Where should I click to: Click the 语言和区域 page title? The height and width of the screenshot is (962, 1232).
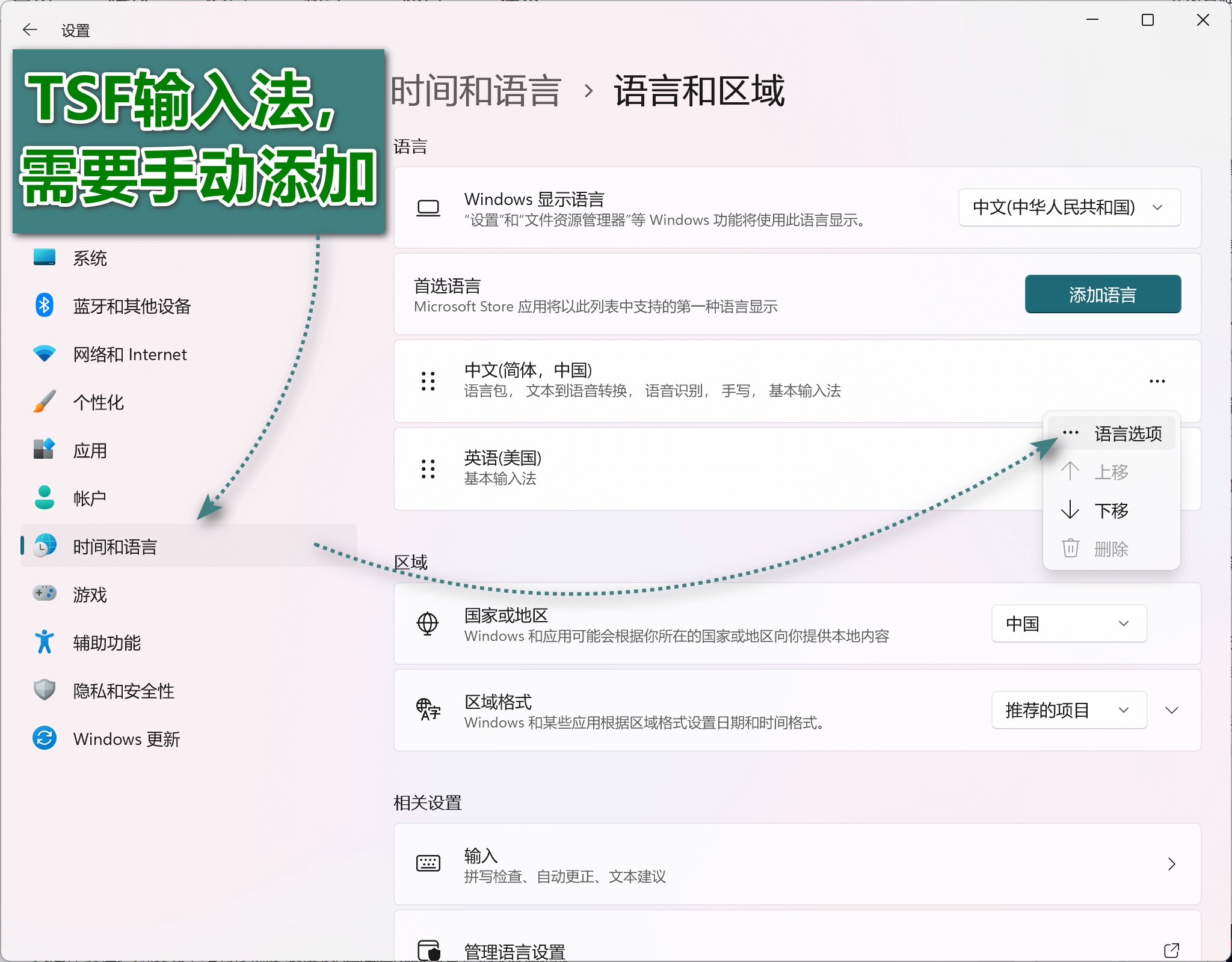699,91
